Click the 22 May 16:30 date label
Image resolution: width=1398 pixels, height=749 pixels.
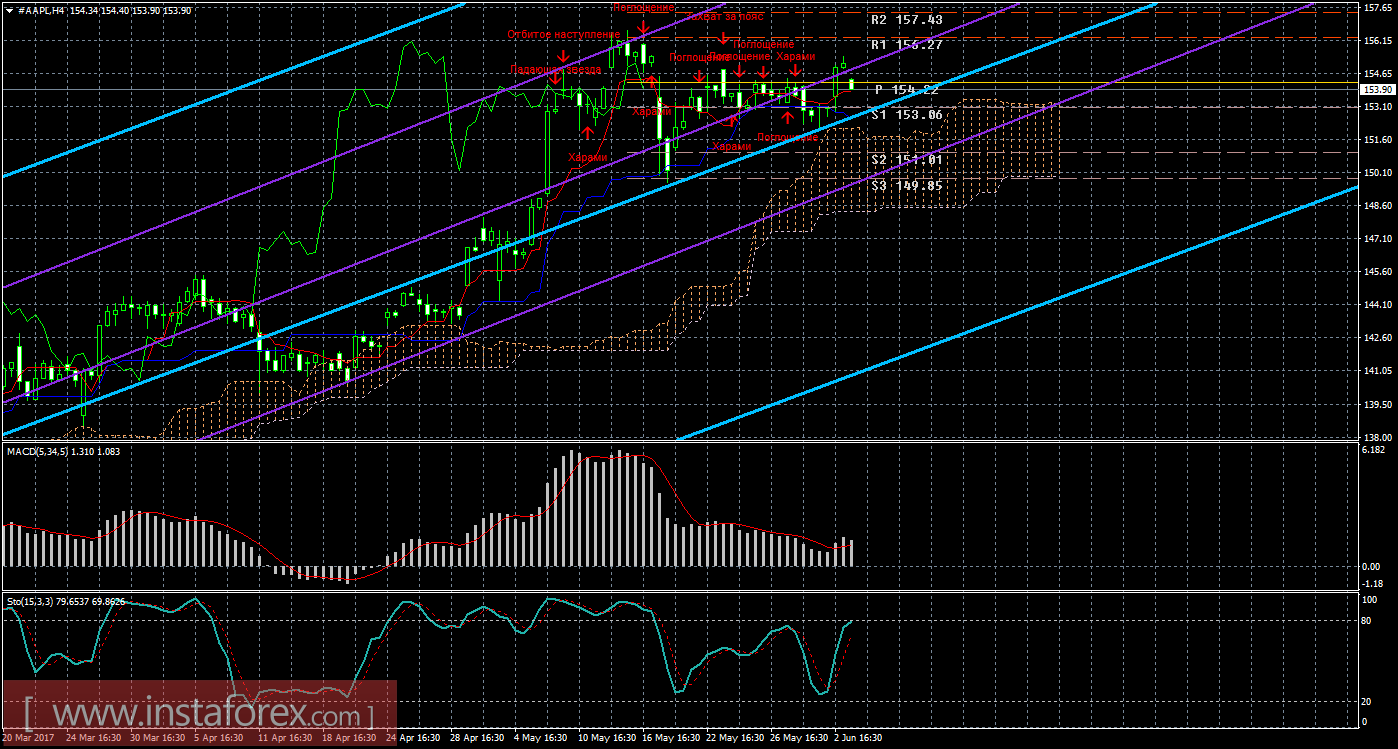click(x=734, y=739)
